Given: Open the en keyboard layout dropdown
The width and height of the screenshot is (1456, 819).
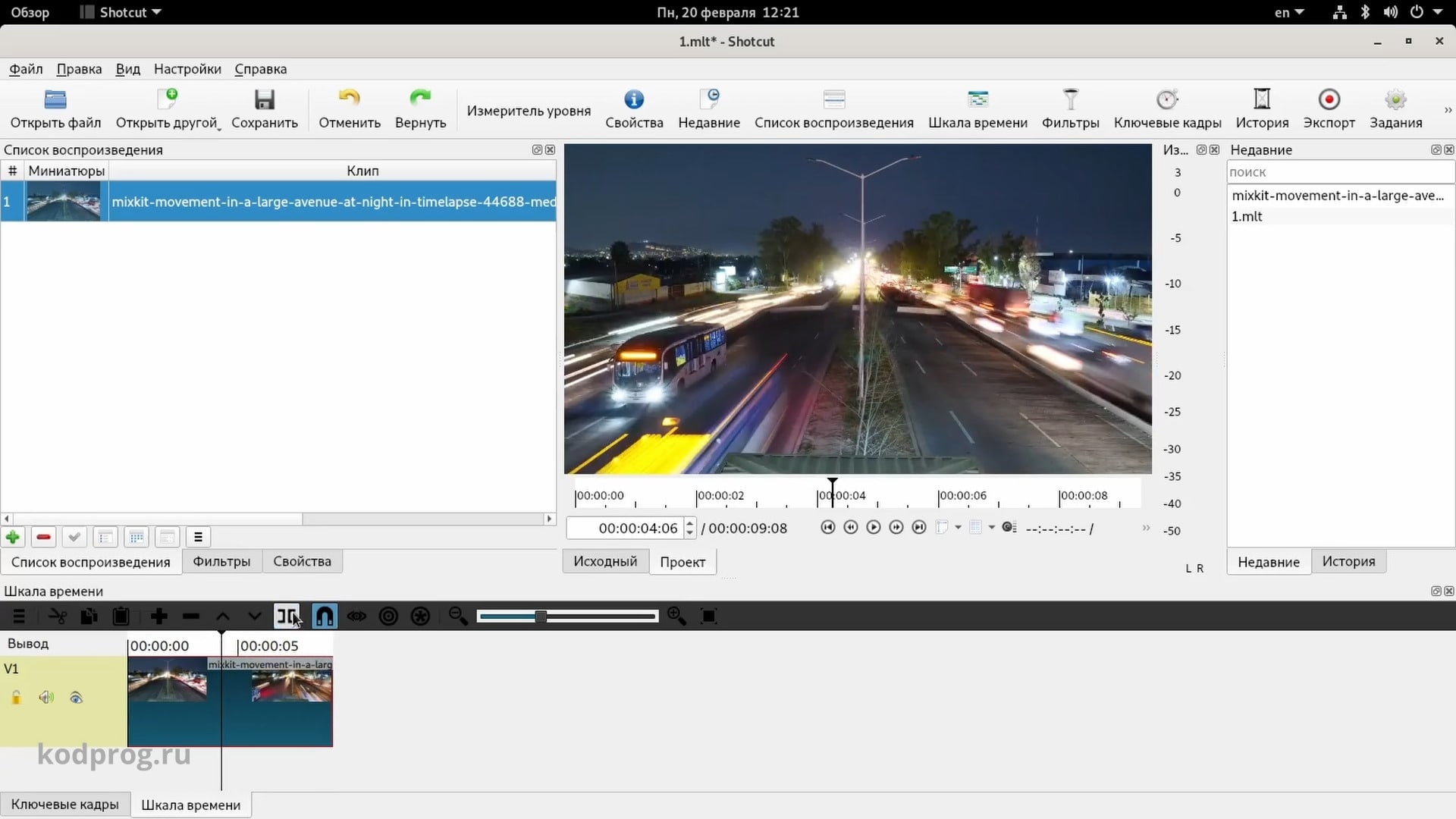Looking at the screenshot, I should (1289, 12).
